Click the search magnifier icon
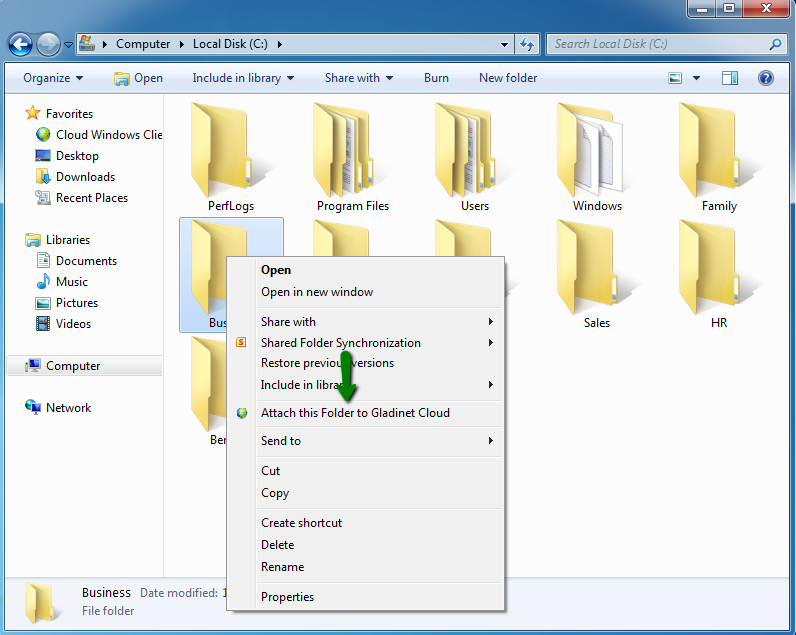Image resolution: width=796 pixels, height=635 pixels. tap(775, 44)
